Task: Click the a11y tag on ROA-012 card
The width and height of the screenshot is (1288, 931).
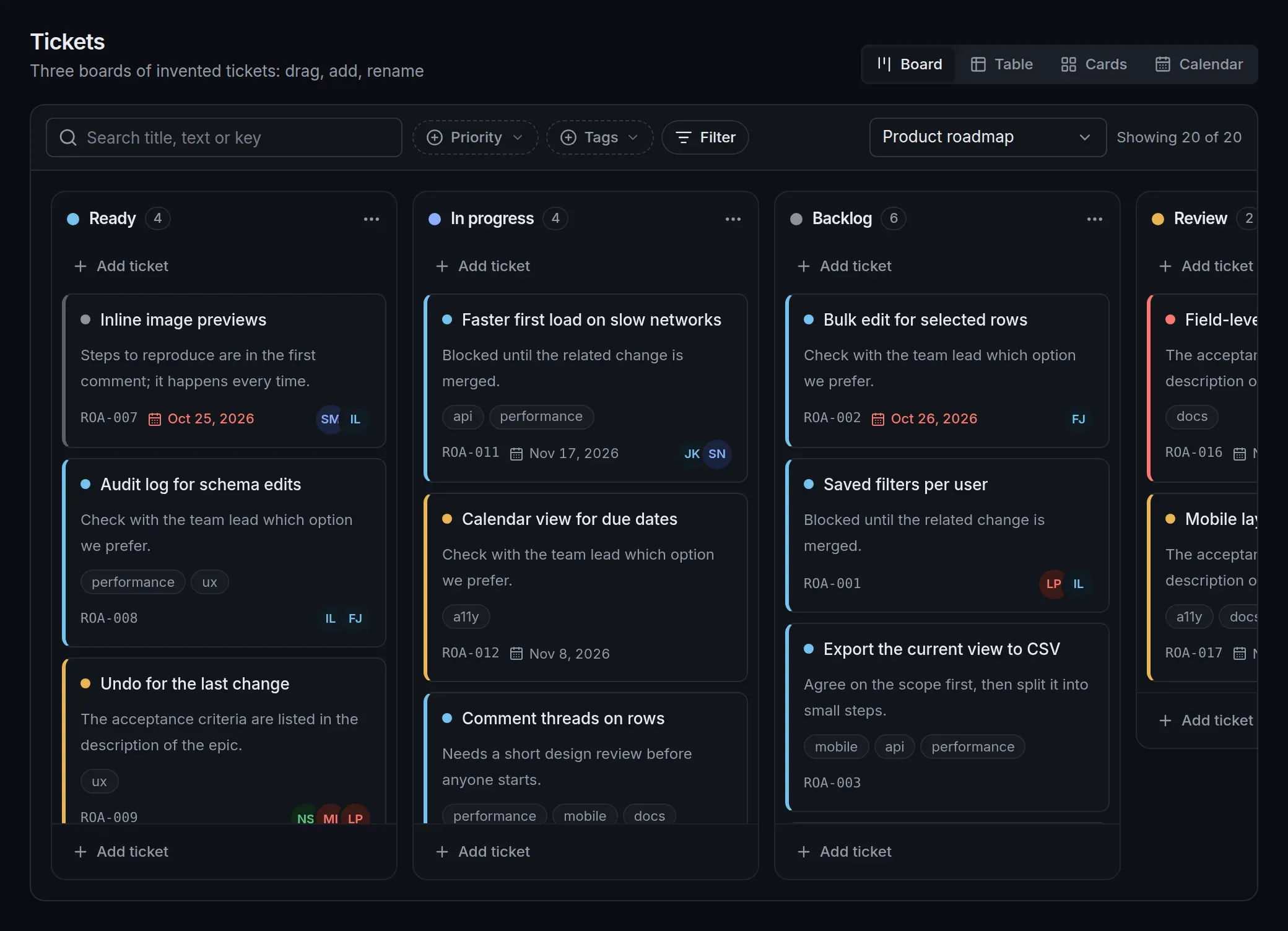Action: (x=466, y=617)
